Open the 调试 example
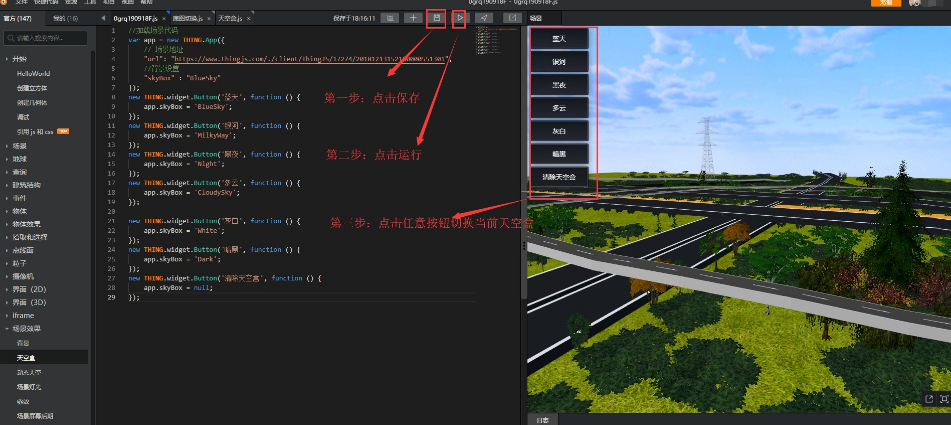951x425 pixels. (x=23, y=117)
